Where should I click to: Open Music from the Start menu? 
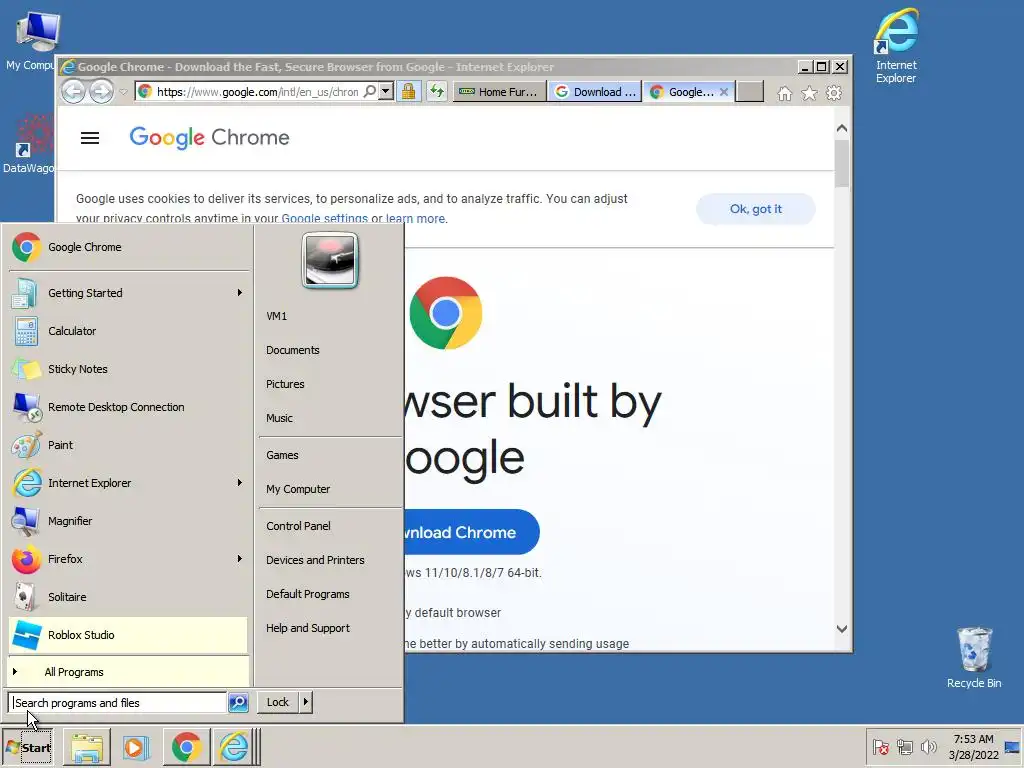tap(279, 418)
